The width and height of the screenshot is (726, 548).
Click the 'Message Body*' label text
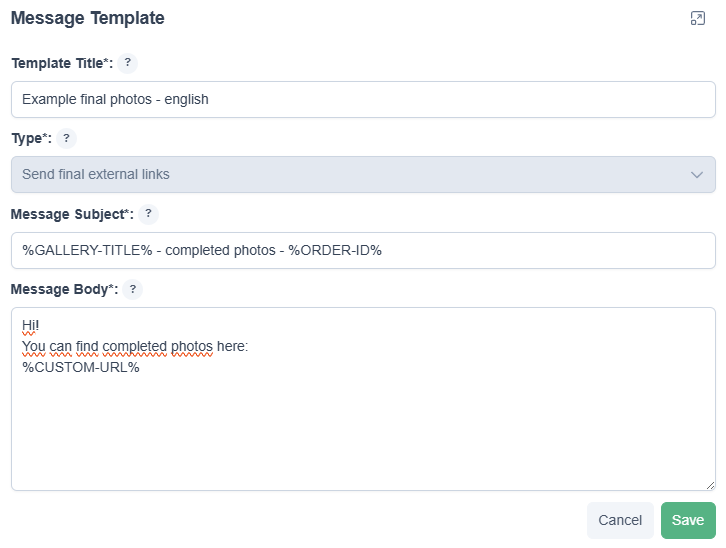64,289
